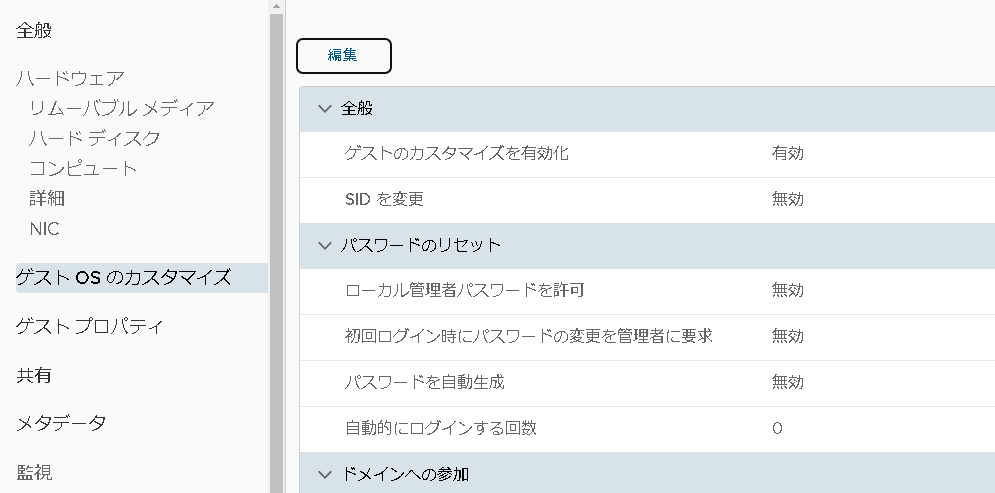Collapse the パスワードのリセット section chevron
The image size is (995, 493).
coord(325,245)
